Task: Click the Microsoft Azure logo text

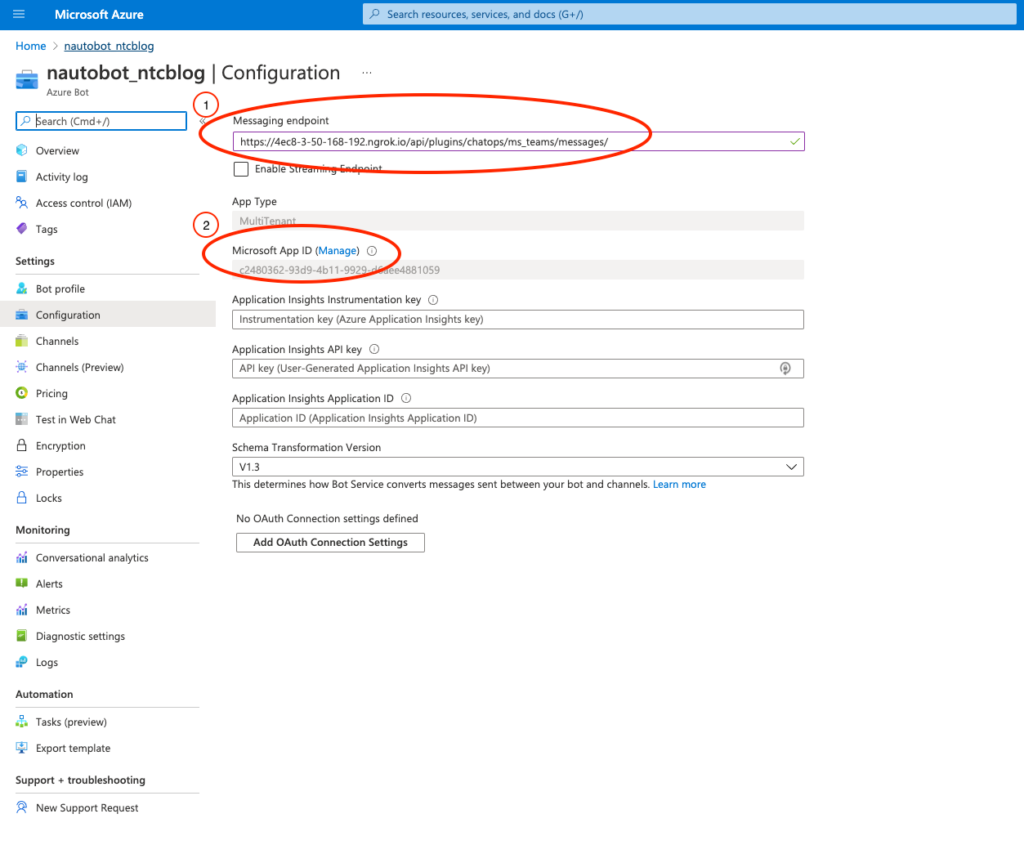Action: [x=99, y=14]
